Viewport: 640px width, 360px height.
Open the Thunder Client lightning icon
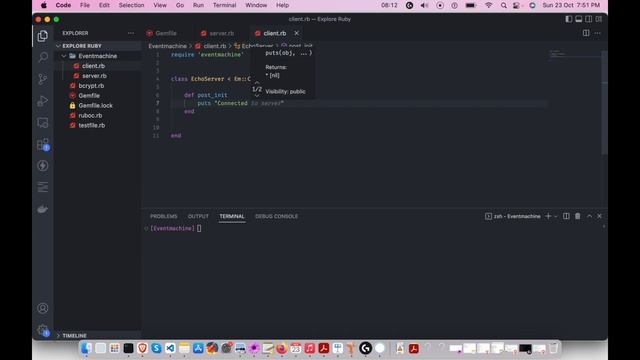42,166
